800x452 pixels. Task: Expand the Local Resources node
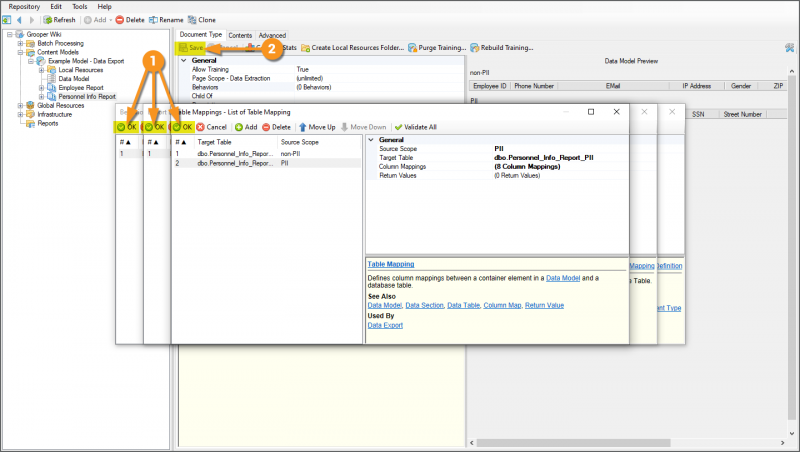41,70
